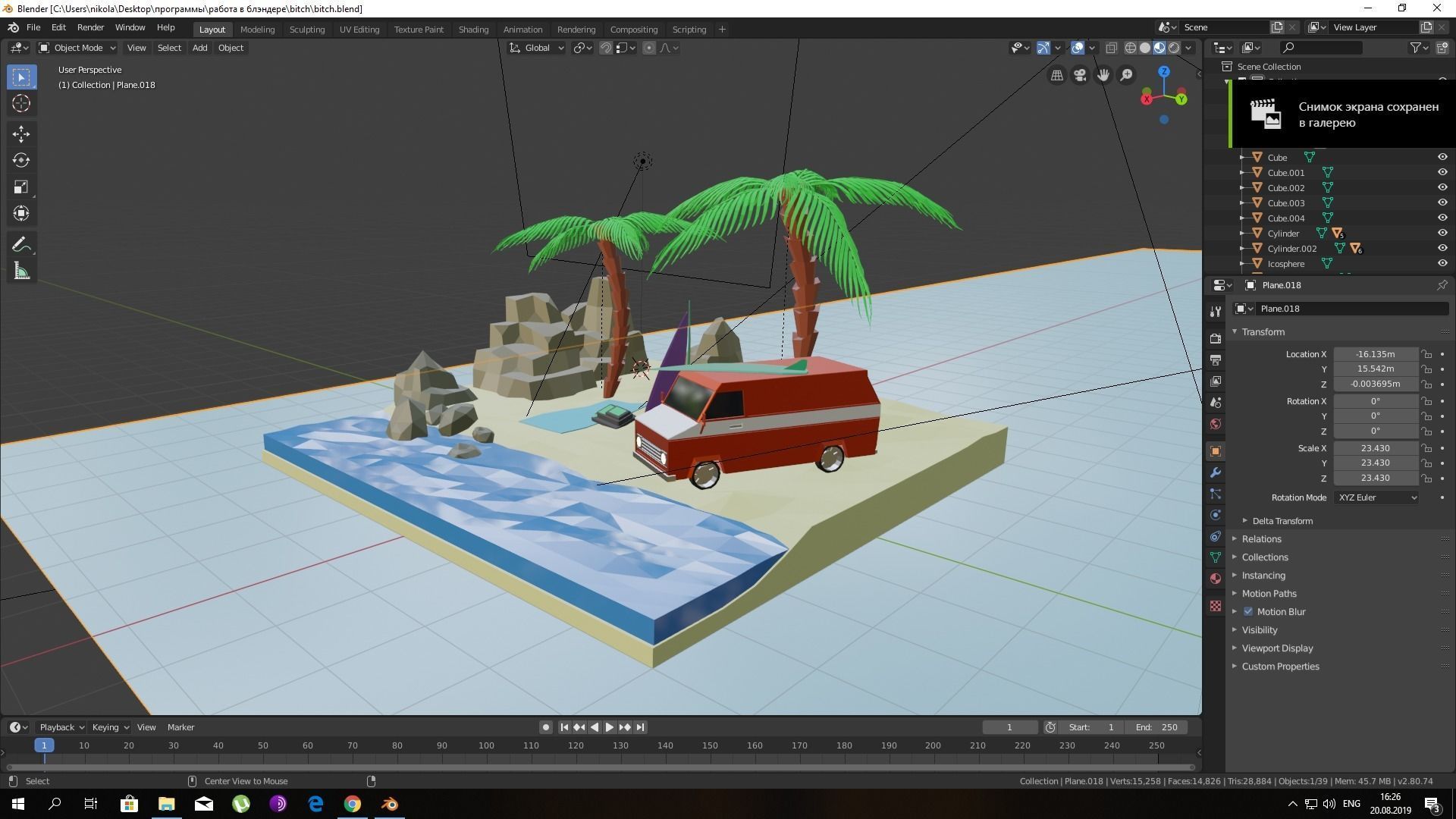The width and height of the screenshot is (1456, 819).
Task: Select the Measure ruler tool
Action: tap(21, 271)
